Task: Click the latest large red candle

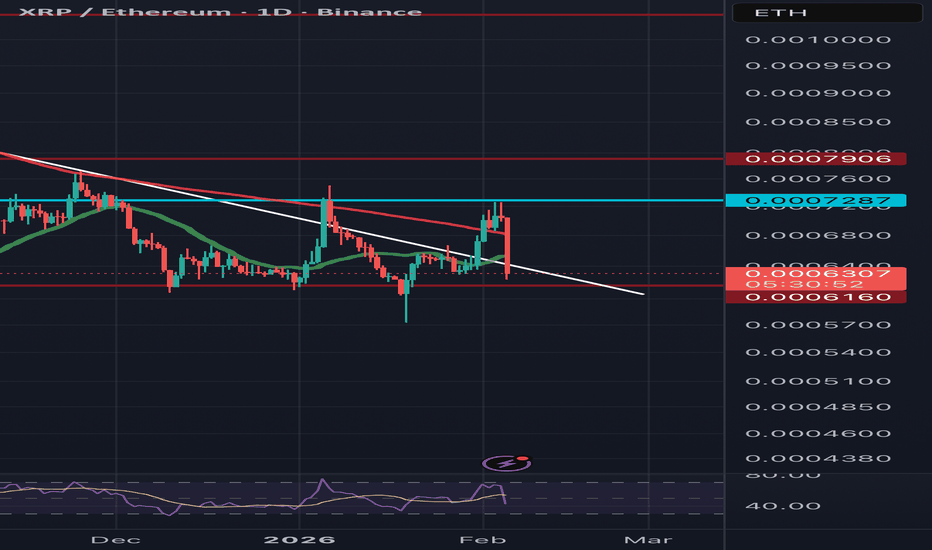Action: tap(507, 247)
